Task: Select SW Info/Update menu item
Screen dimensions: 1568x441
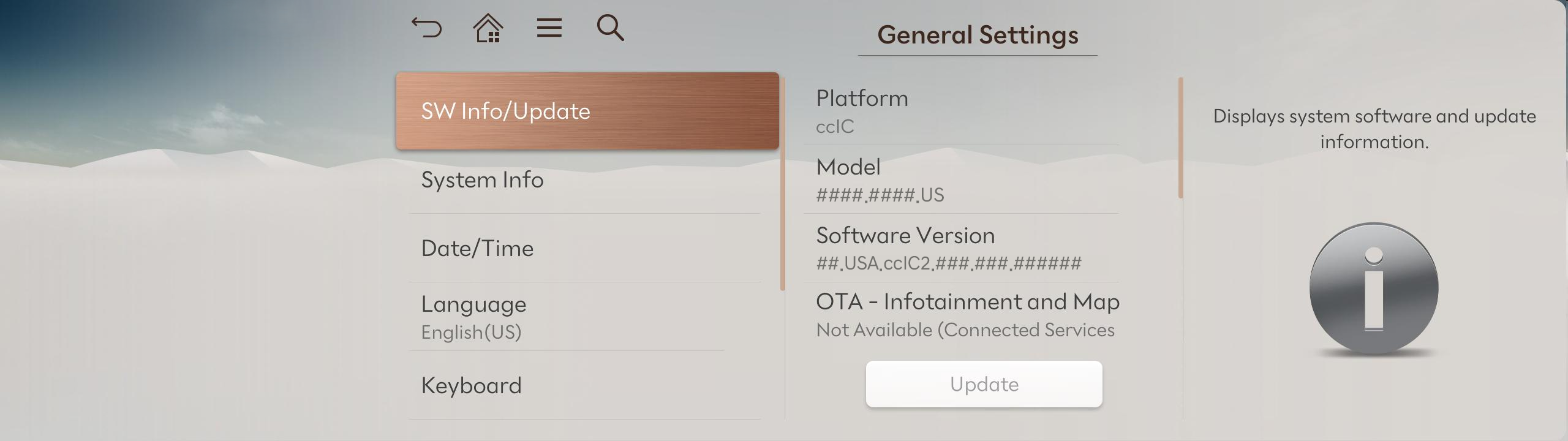Action: (587, 111)
